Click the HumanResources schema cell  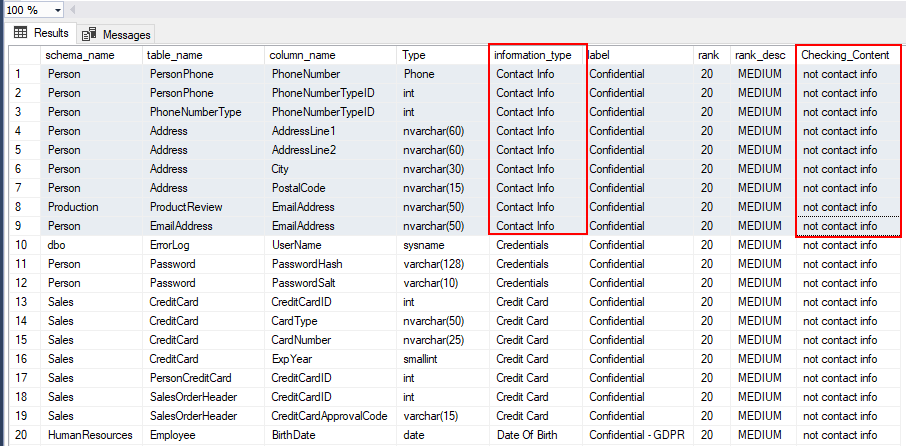pos(91,435)
